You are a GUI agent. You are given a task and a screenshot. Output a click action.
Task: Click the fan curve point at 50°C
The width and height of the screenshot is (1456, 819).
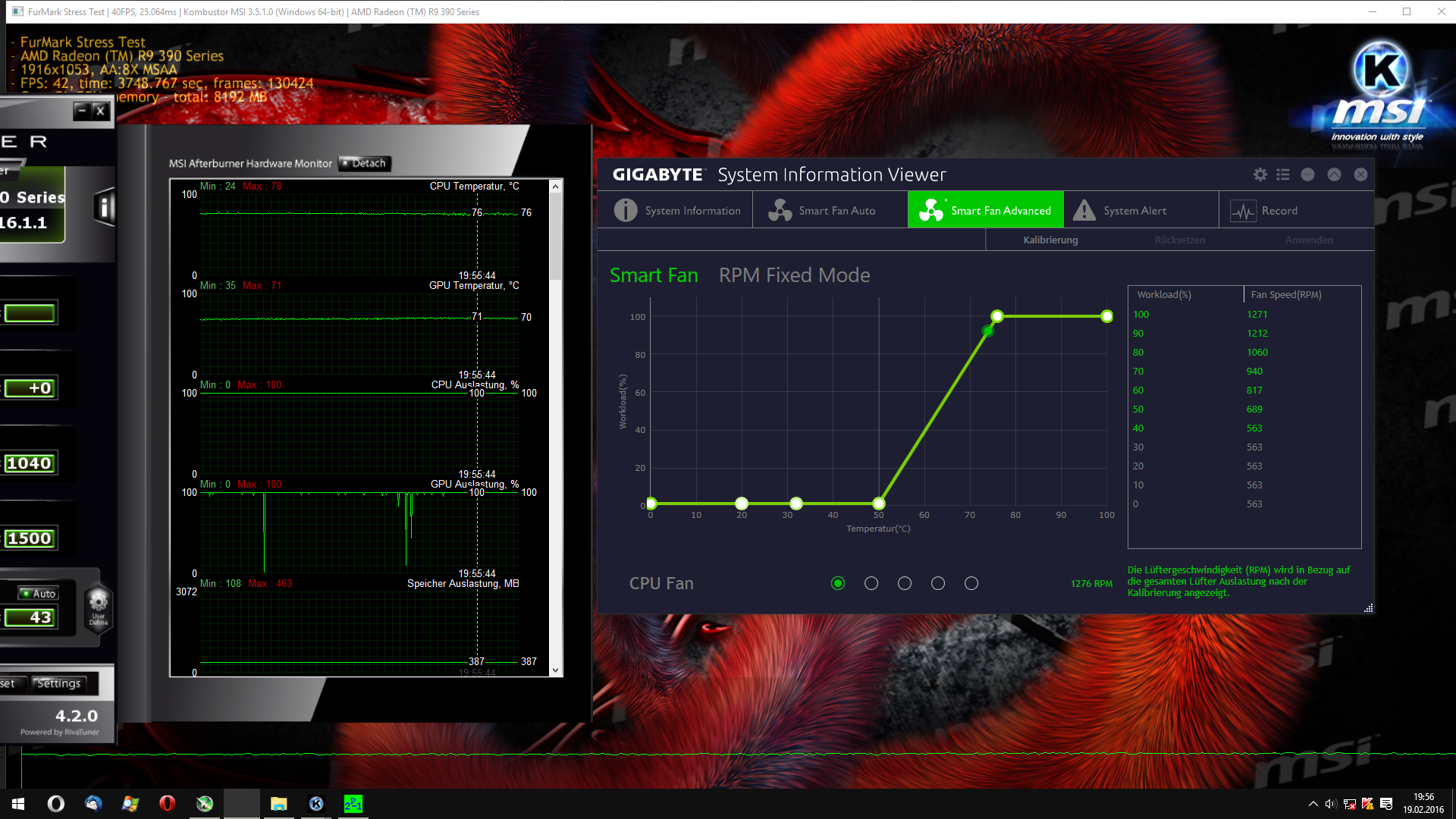pos(879,504)
